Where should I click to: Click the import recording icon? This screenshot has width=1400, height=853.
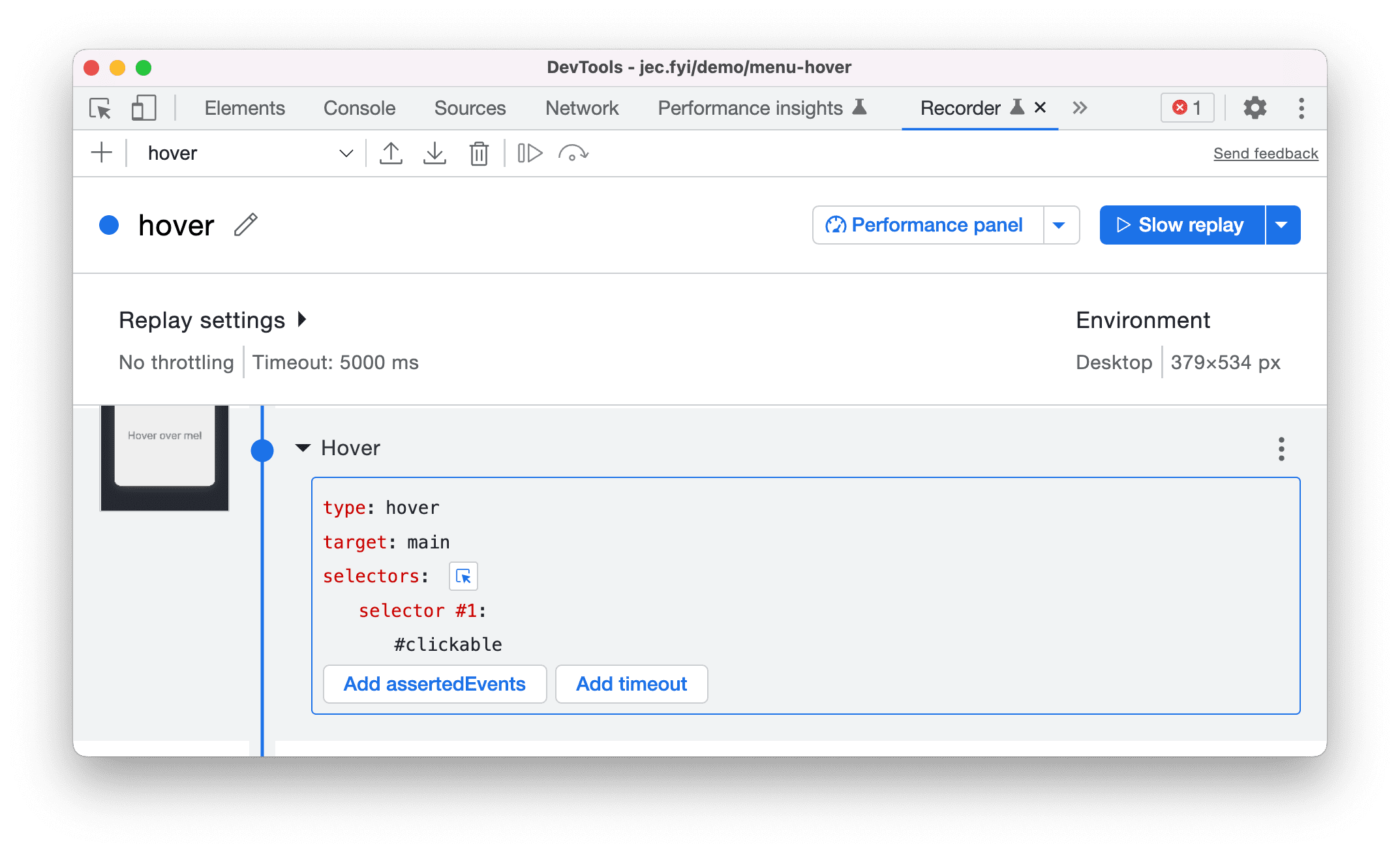pos(434,153)
